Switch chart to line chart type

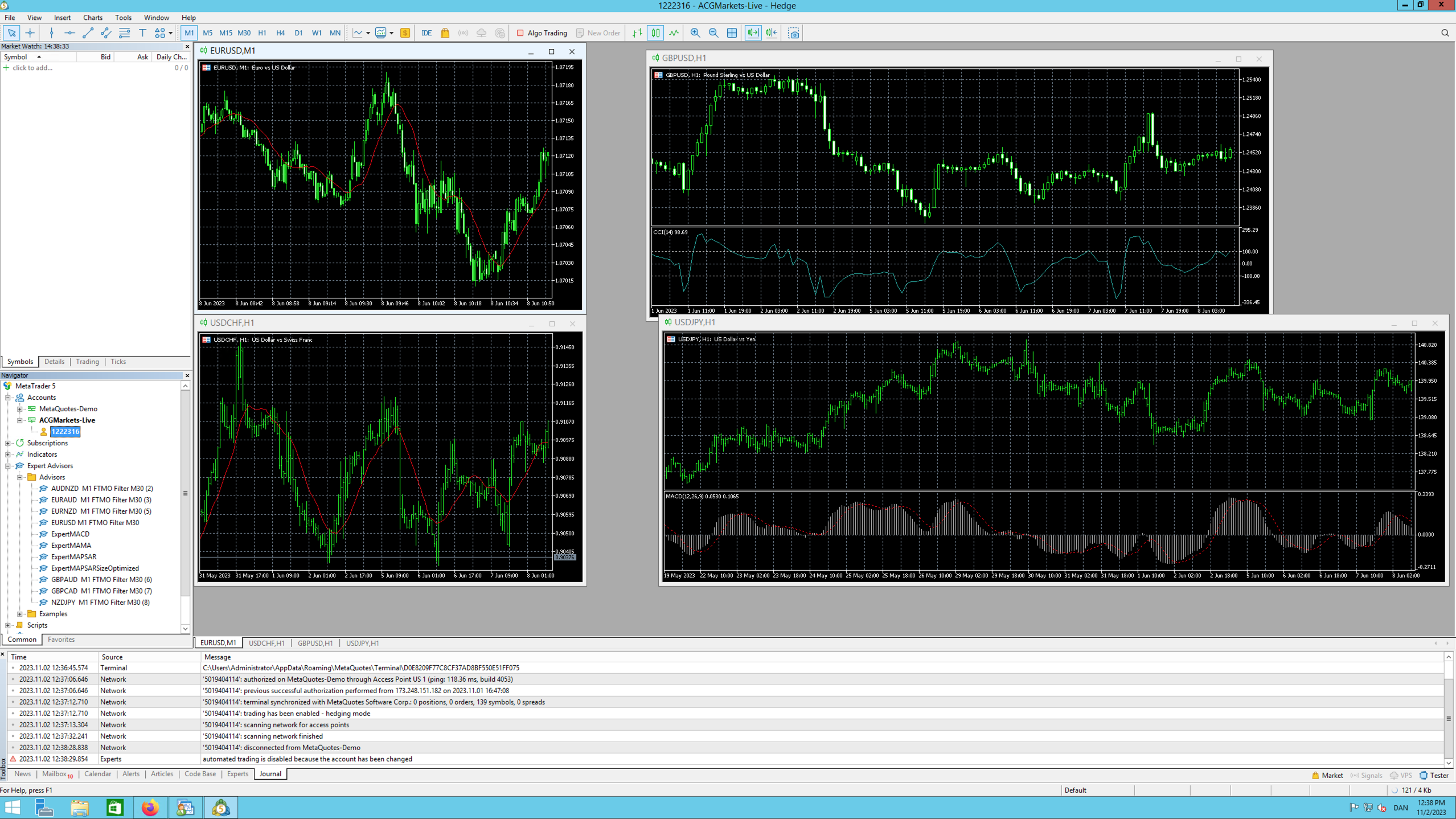click(674, 33)
